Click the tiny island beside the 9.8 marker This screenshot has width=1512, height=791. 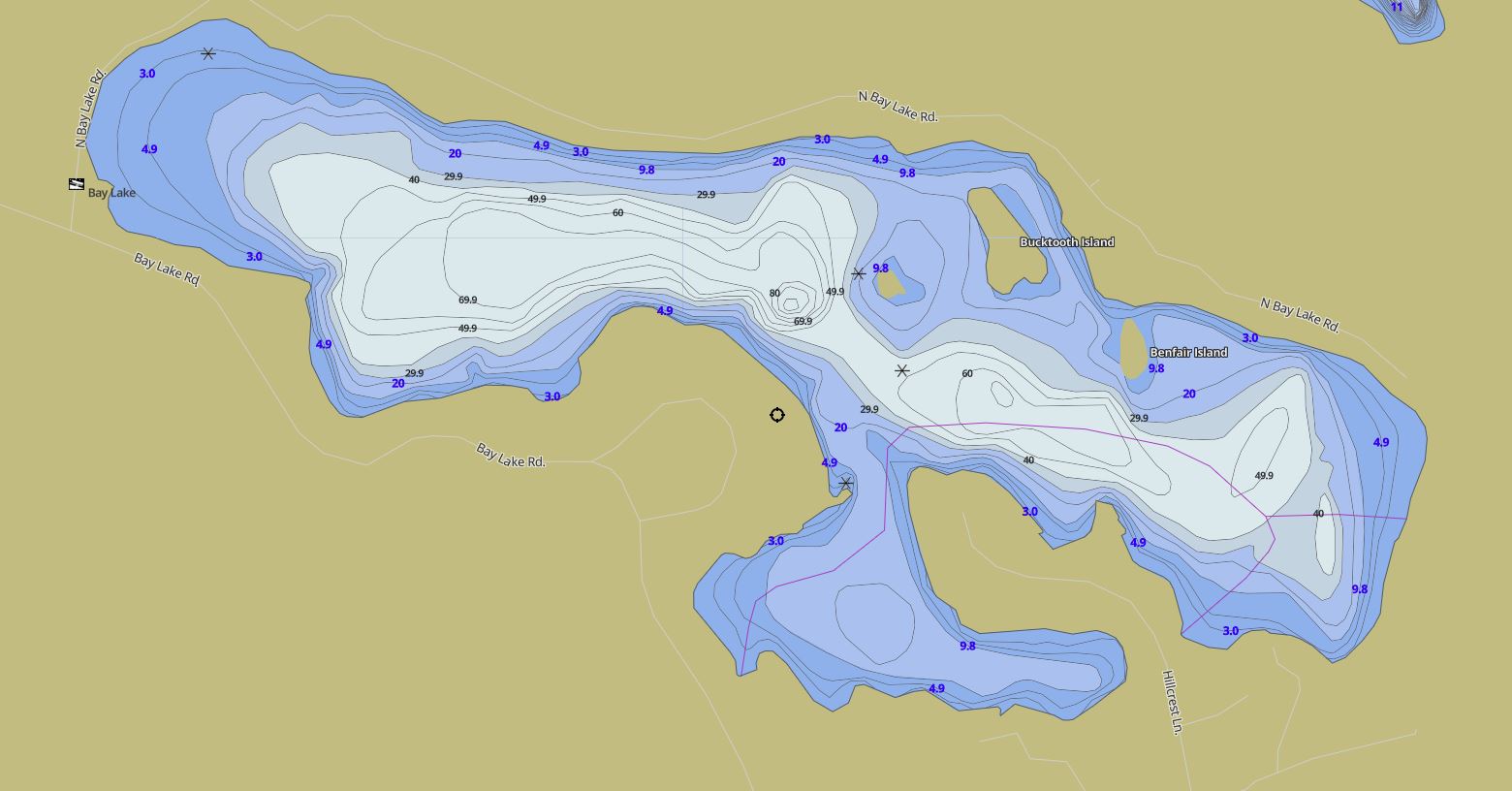click(x=888, y=285)
